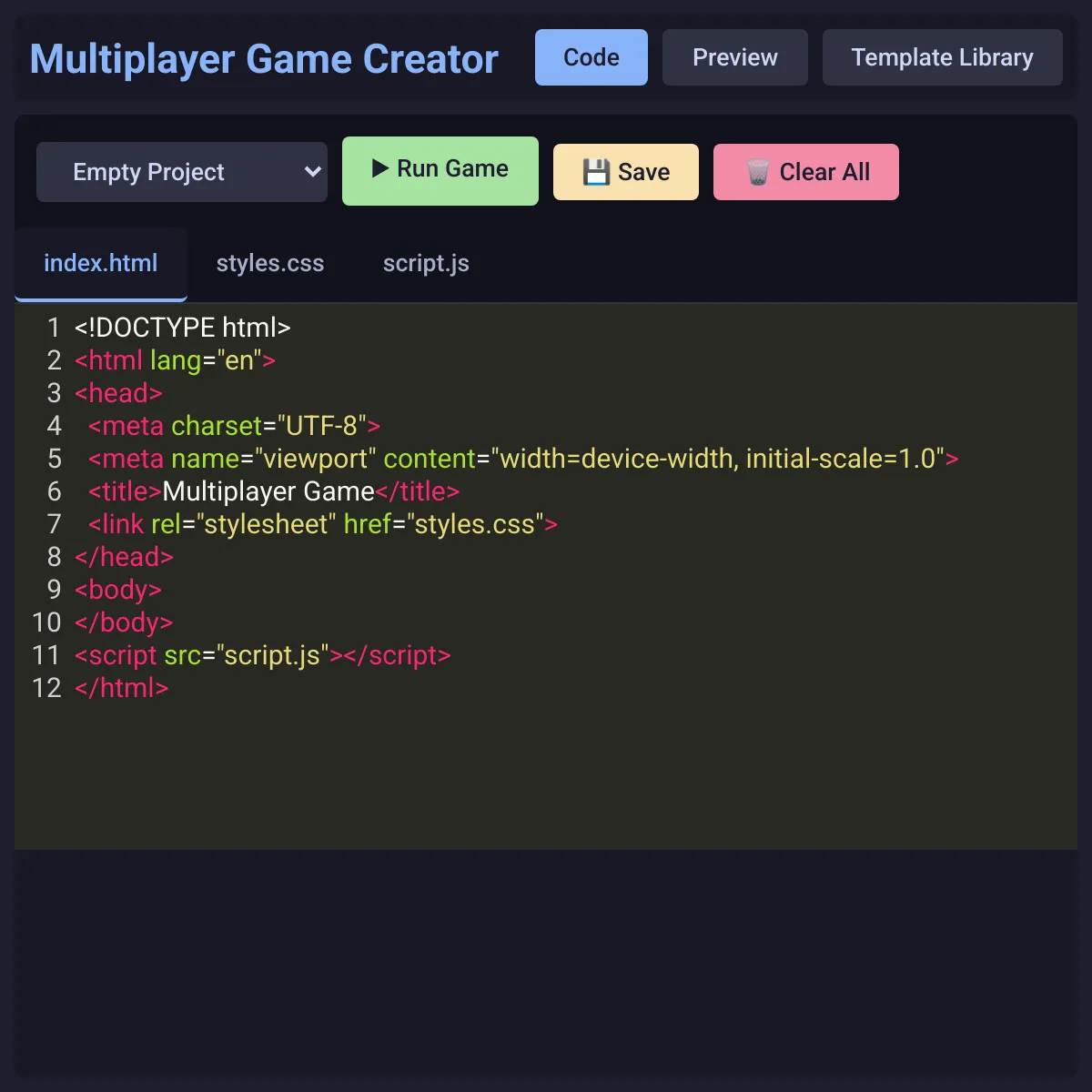The width and height of the screenshot is (1092, 1092).
Task: Switch to the Code view
Action: click(x=591, y=57)
